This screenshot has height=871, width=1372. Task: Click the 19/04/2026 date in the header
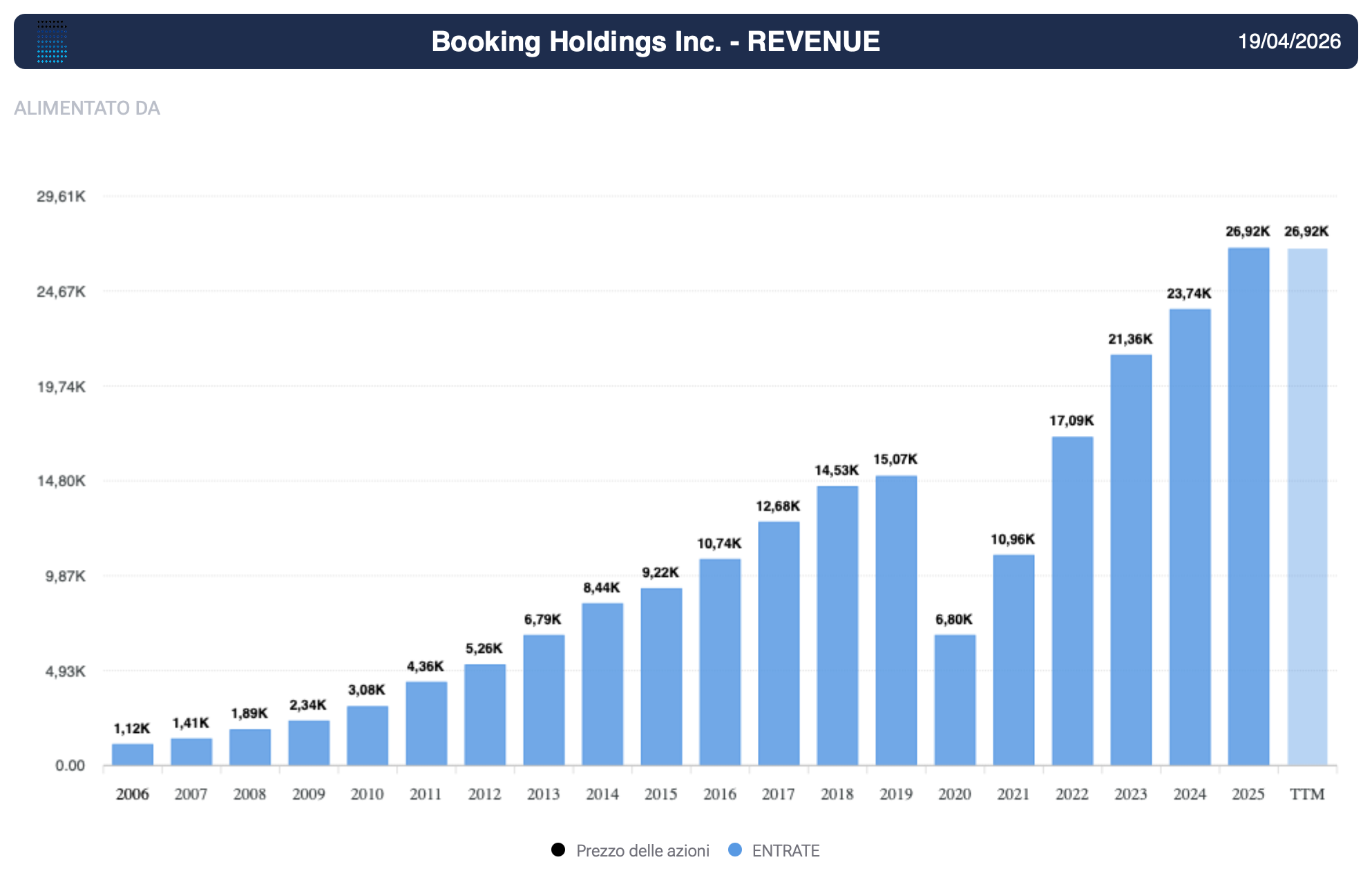click(1289, 41)
